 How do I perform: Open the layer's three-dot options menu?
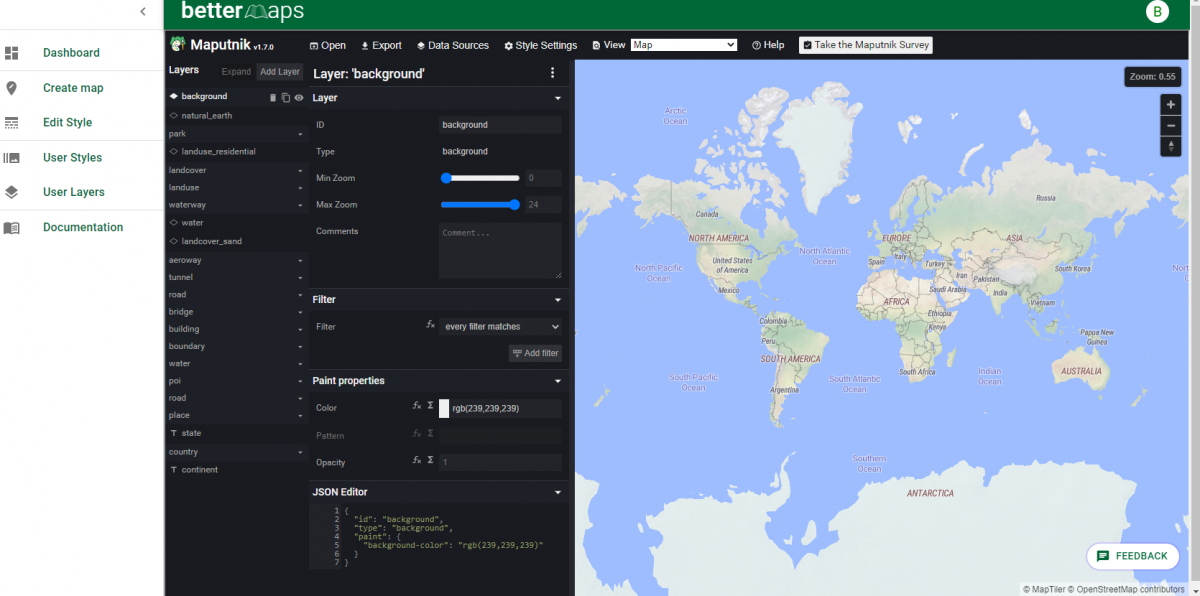coord(552,73)
